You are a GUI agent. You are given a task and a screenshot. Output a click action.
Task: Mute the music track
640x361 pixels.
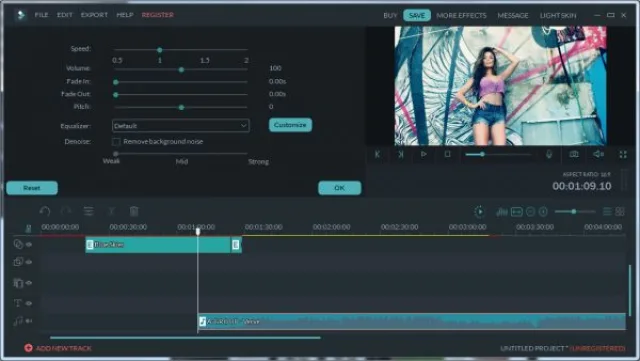[29, 321]
